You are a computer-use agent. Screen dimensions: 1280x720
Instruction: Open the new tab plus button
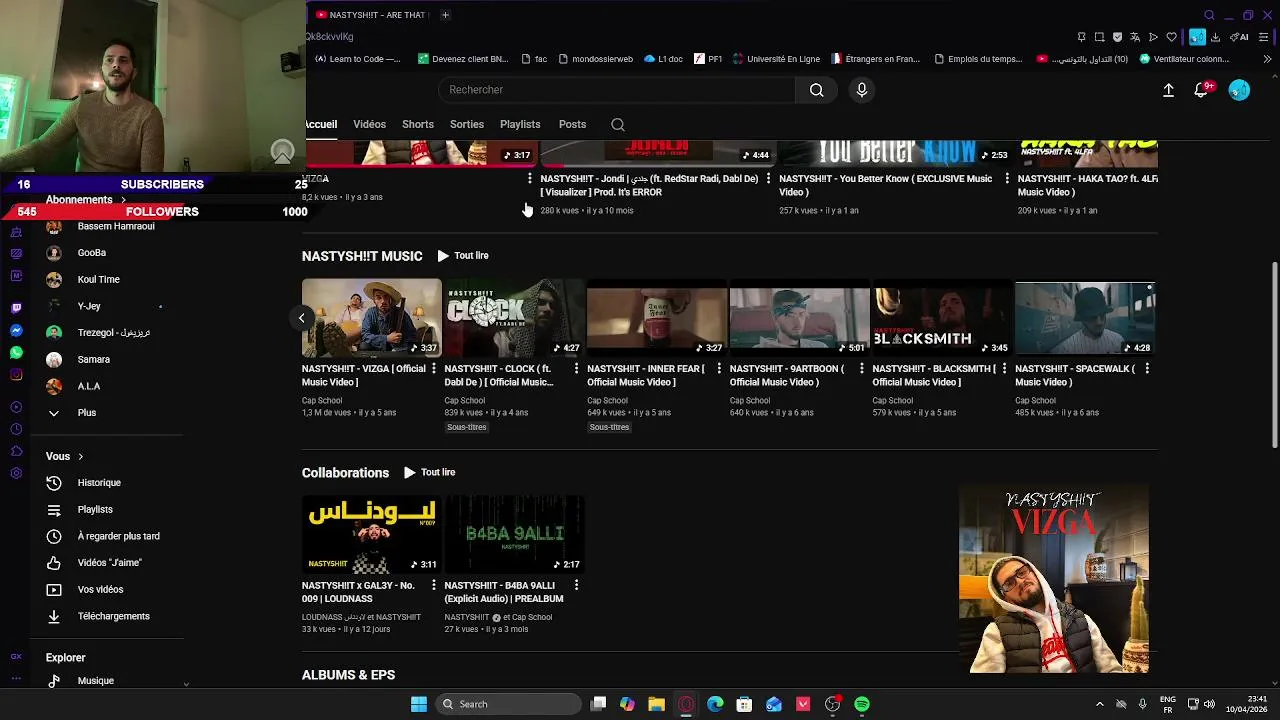tap(445, 15)
